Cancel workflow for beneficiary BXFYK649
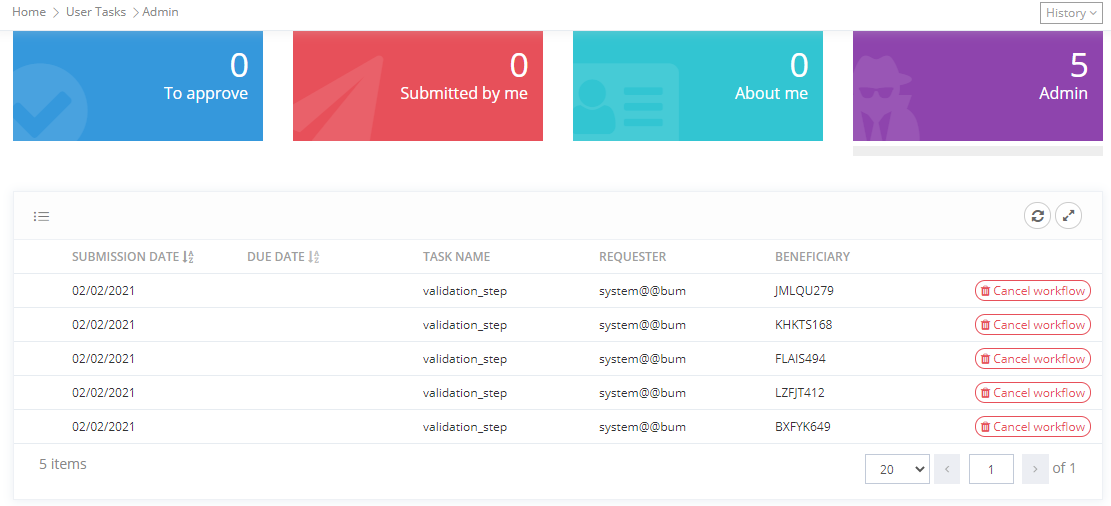The width and height of the screenshot is (1111, 506). [x=1032, y=427]
